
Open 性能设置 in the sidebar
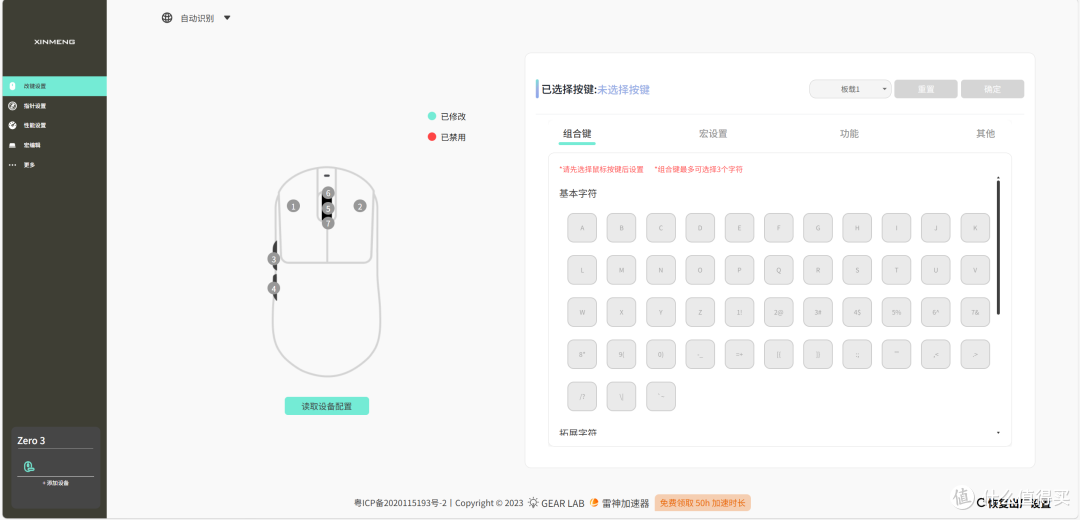[53, 125]
